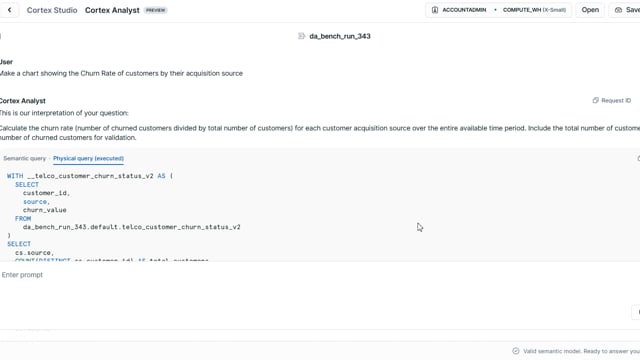640x360 pixels.
Task: Click the copy icon at the code block edge
Action: pos(638,158)
